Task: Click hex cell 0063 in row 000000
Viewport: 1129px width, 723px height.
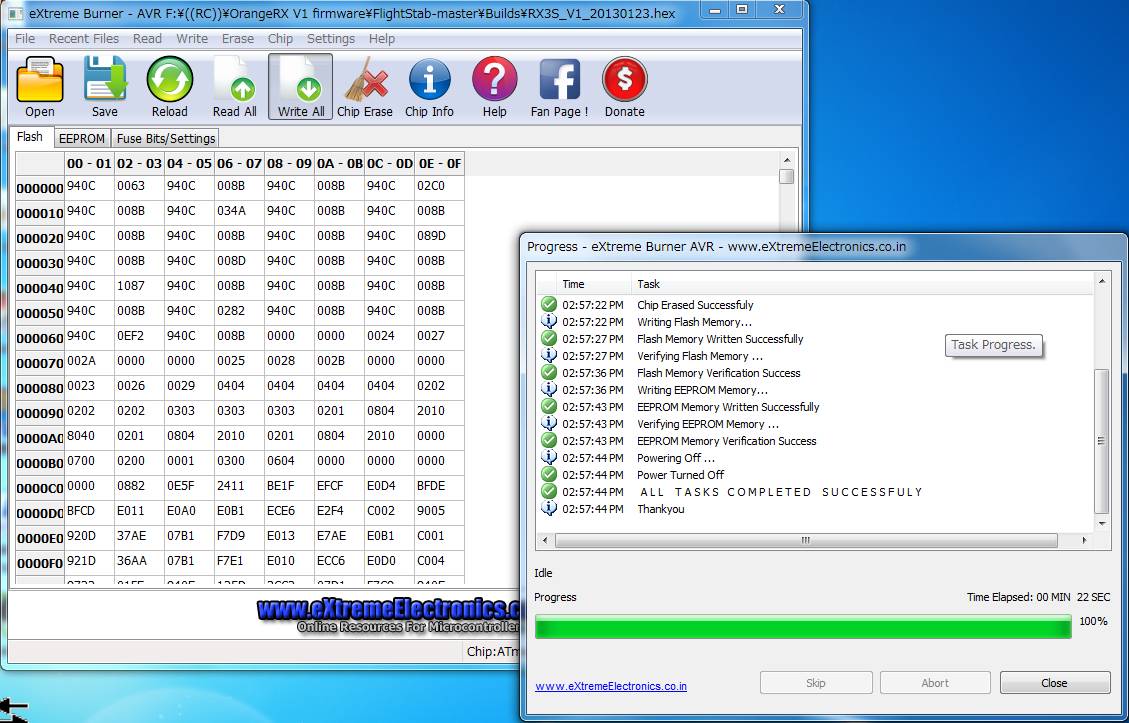Action: click(139, 187)
